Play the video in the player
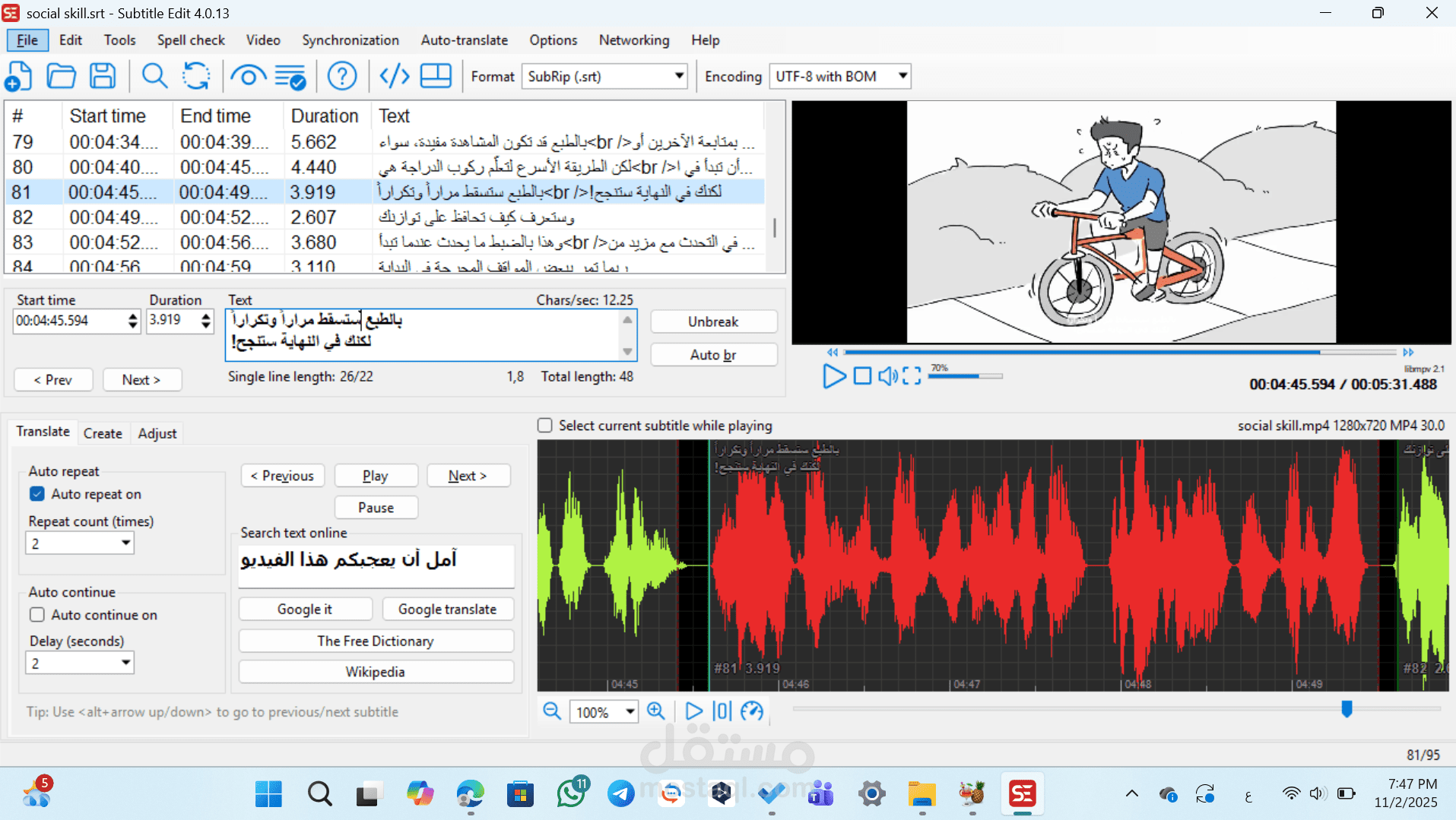 834,376
